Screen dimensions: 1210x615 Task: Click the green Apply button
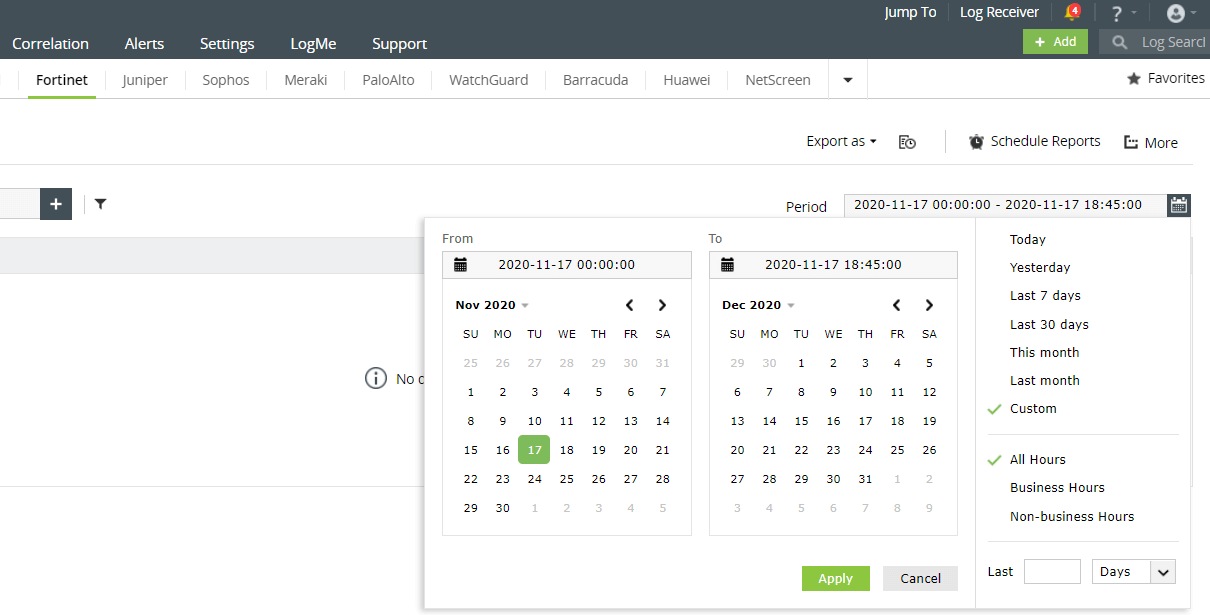click(x=836, y=579)
